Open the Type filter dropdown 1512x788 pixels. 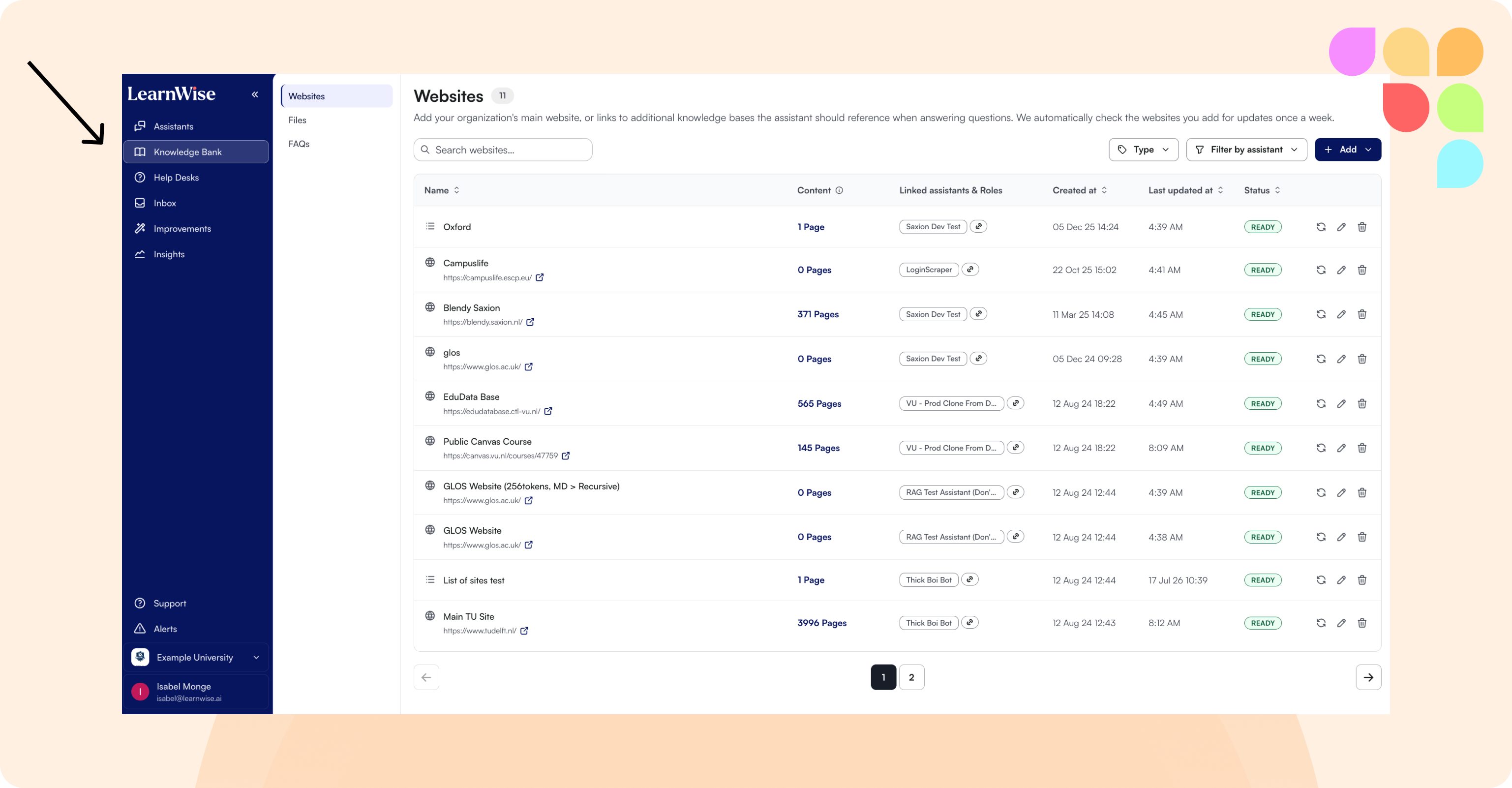pos(1143,150)
